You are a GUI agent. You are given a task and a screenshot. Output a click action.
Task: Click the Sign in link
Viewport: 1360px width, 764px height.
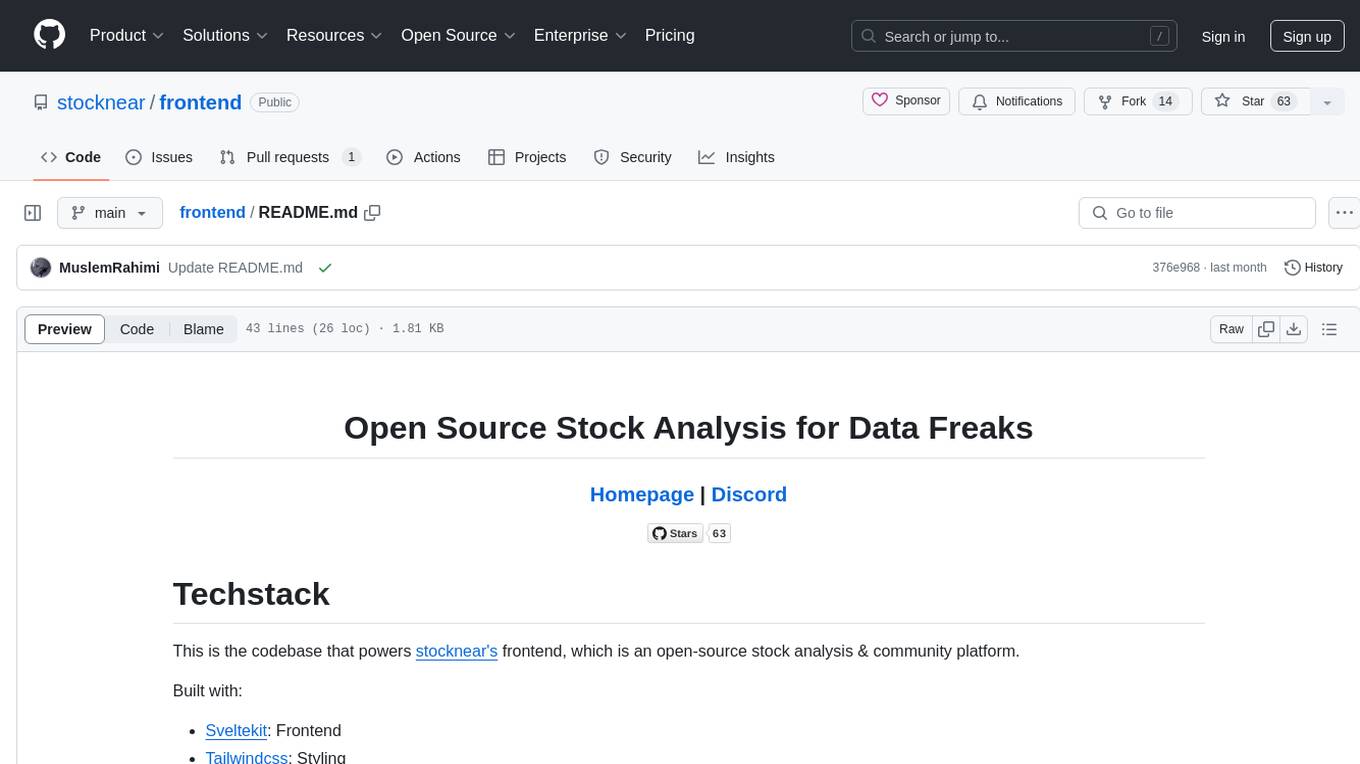(1223, 36)
